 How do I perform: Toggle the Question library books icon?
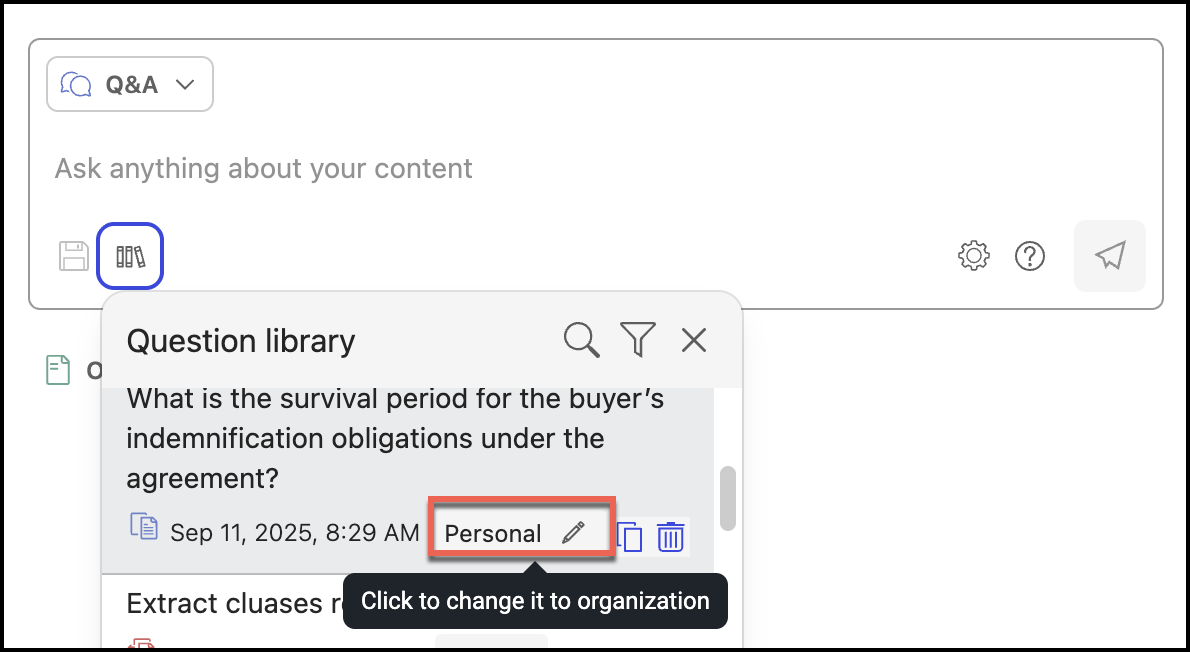pyautogui.click(x=130, y=256)
